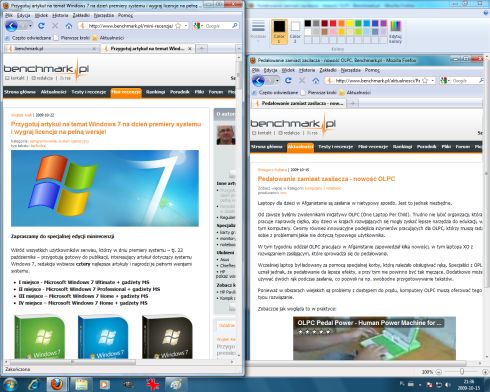This screenshot has width=490, height=392.
Task: Open new tab in right Firefox window
Action: click(x=353, y=103)
